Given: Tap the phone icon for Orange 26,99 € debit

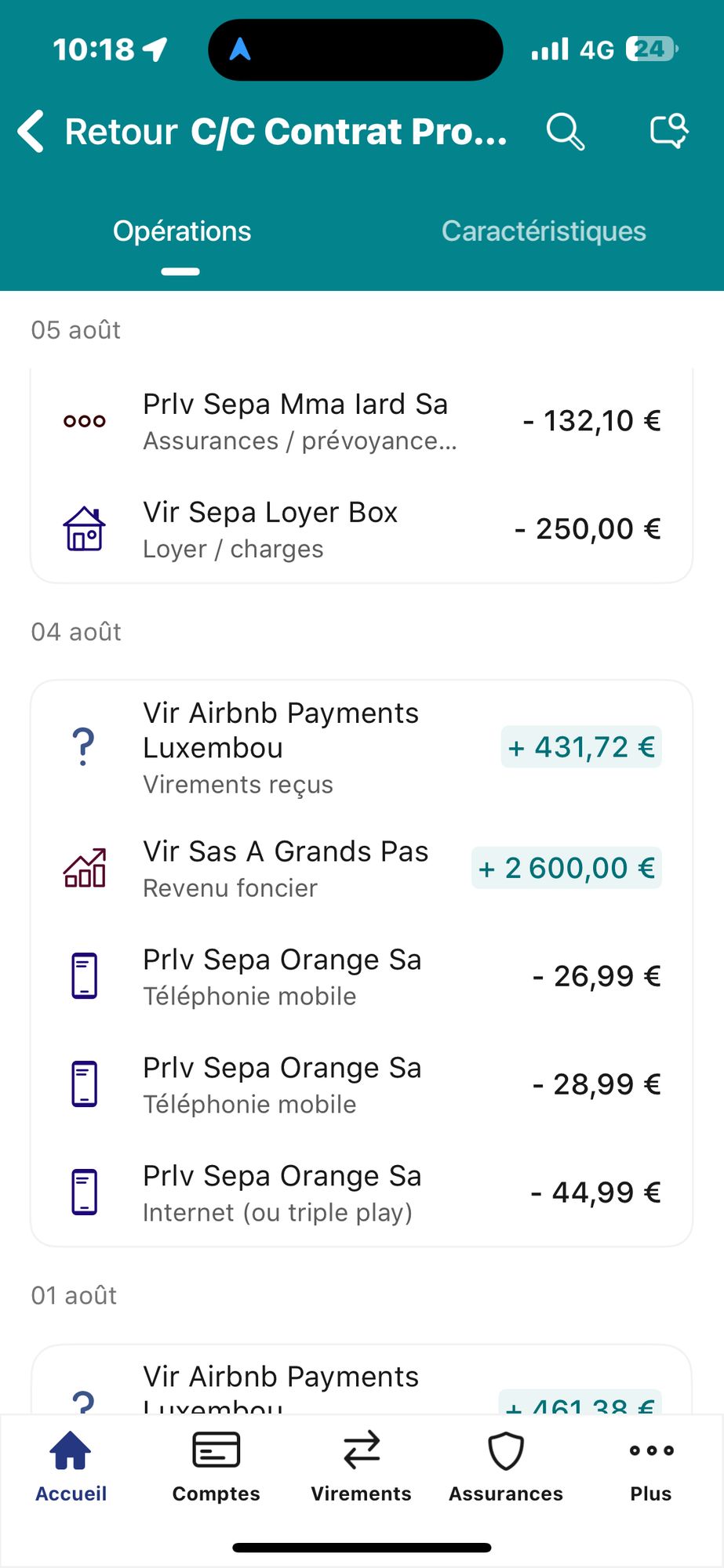Looking at the screenshot, I should (84, 976).
